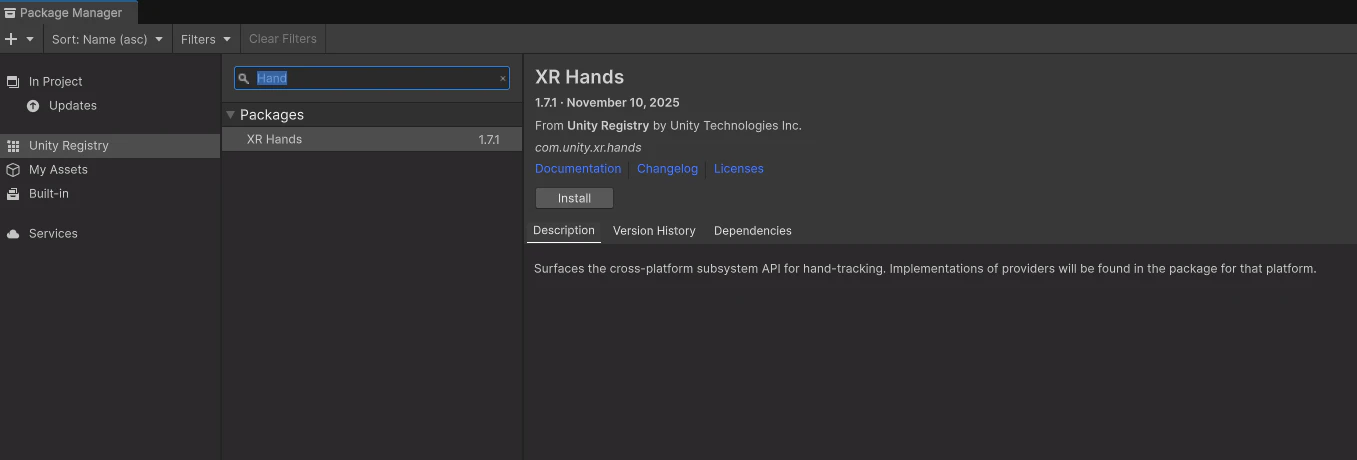Click version 1.7.1 in the package list

click(489, 140)
